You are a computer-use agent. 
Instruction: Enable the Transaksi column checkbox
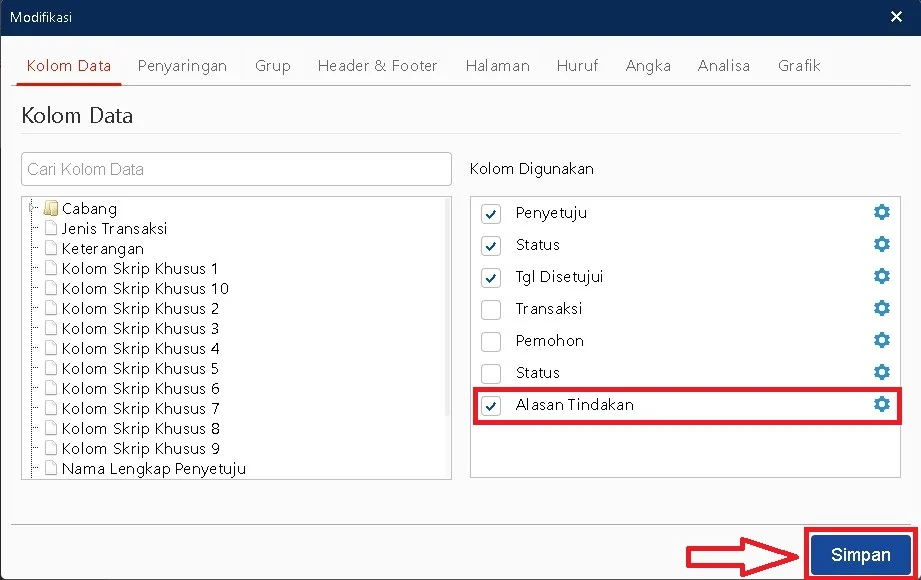tap(491, 310)
